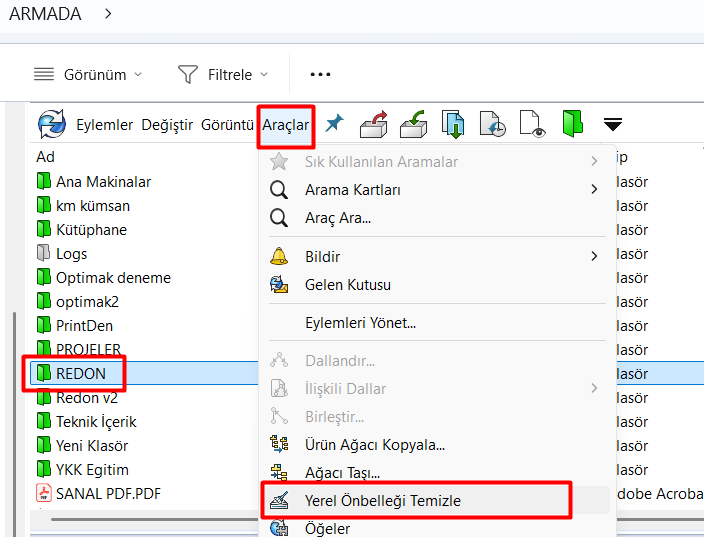
Task: Choose Gelen Kutusu from the menu
Action: (x=348, y=285)
